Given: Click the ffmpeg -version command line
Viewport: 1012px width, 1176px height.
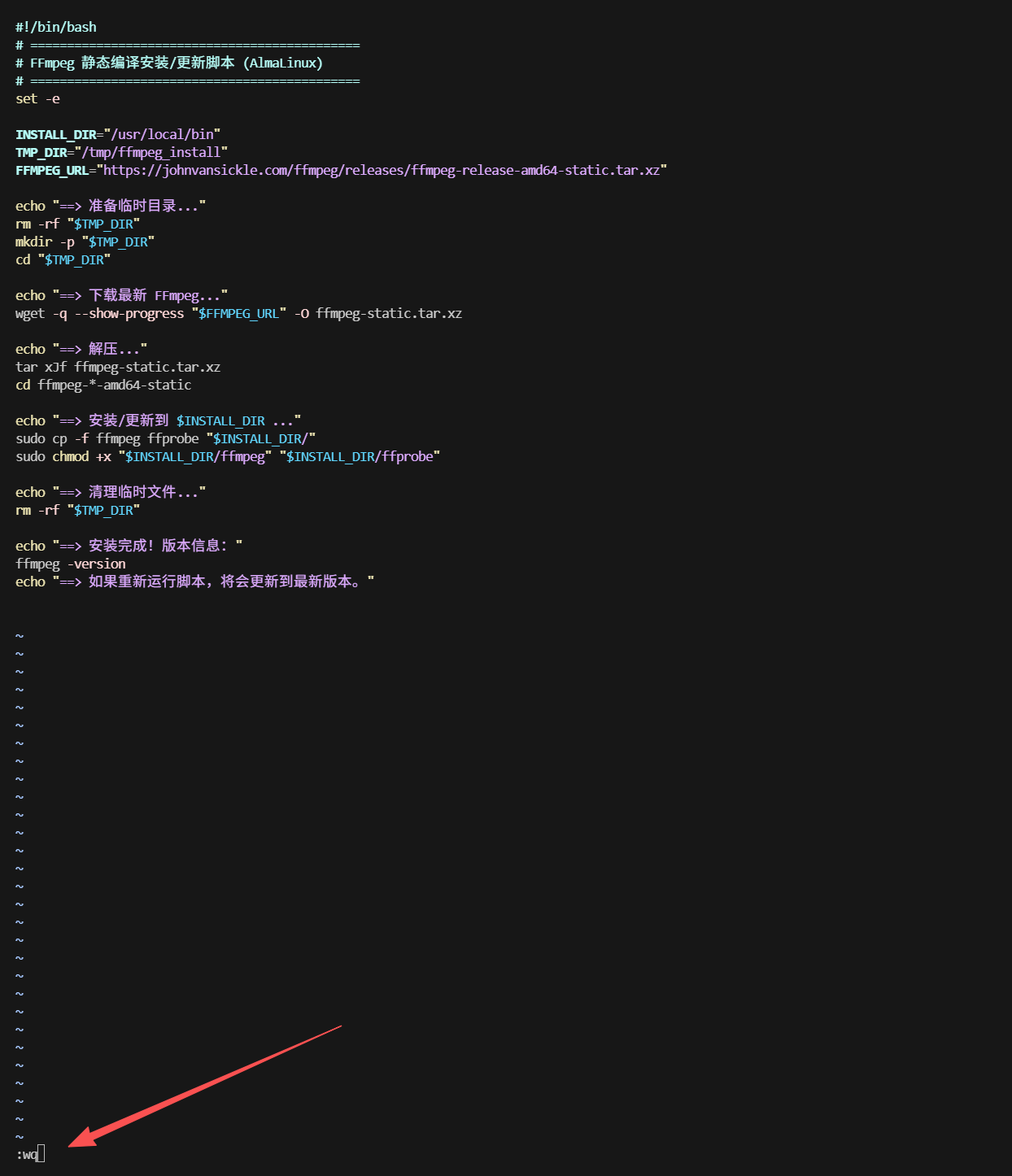Looking at the screenshot, I should coord(71,564).
